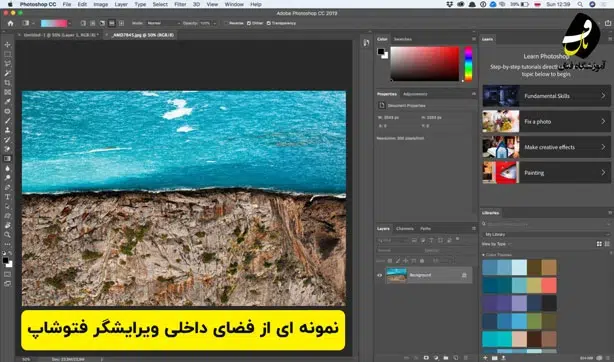Select the Frame tool
This screenshot has height=362, width=614.
[7, 92]
